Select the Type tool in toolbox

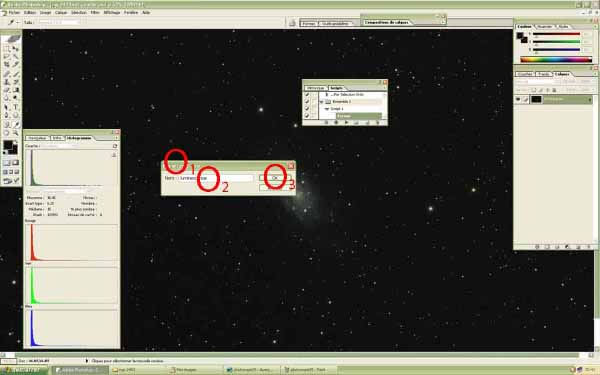point(16,108)
